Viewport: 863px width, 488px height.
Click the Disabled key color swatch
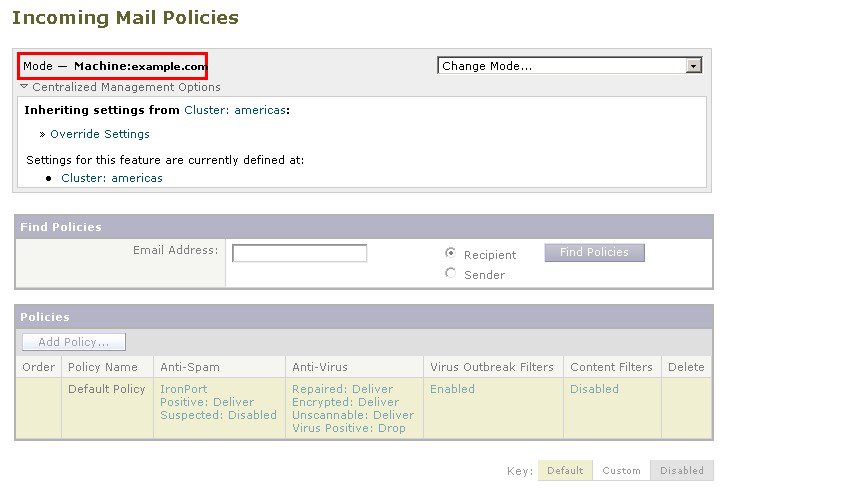682,471
